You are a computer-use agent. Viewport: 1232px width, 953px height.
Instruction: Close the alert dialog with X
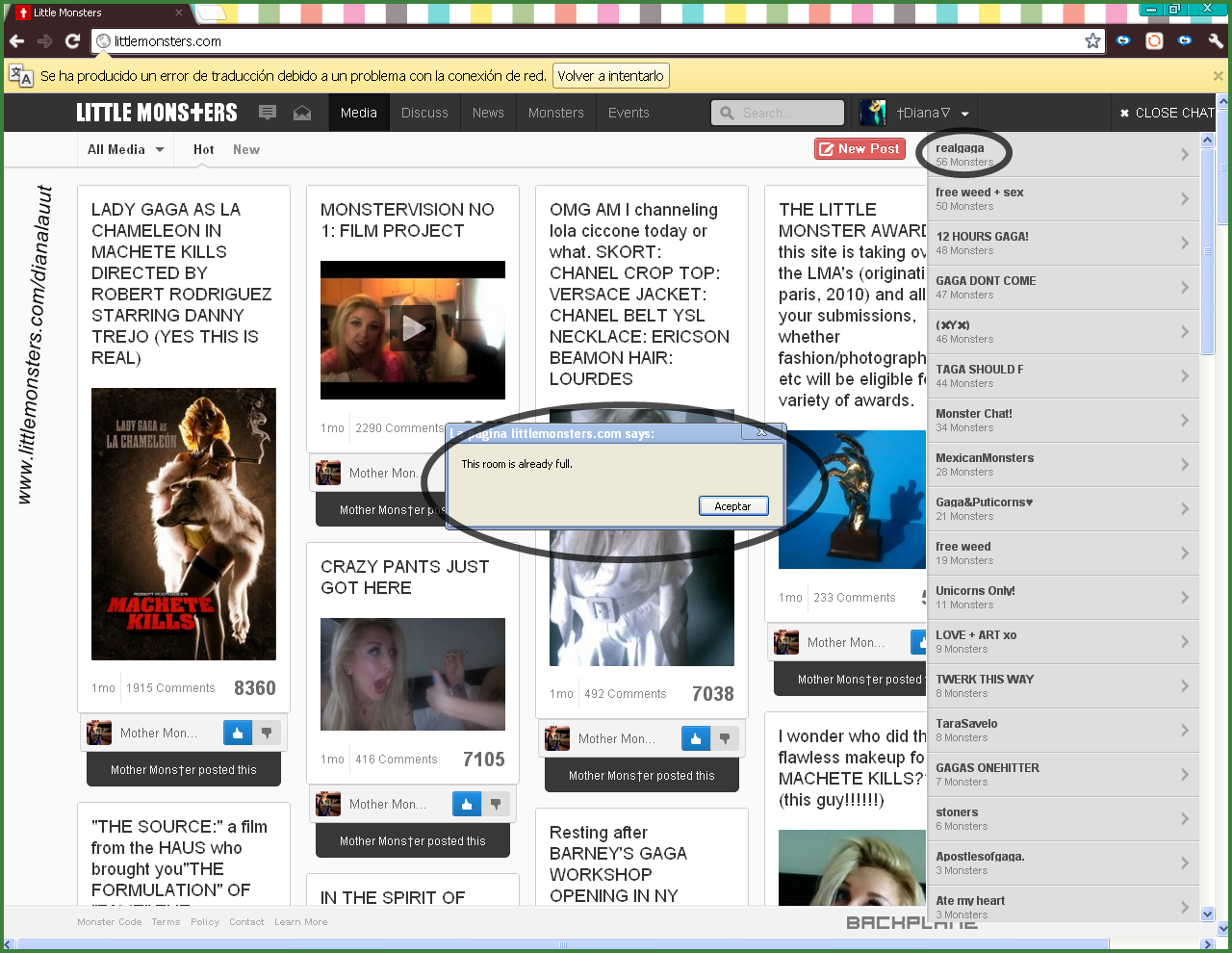point(761,432)
